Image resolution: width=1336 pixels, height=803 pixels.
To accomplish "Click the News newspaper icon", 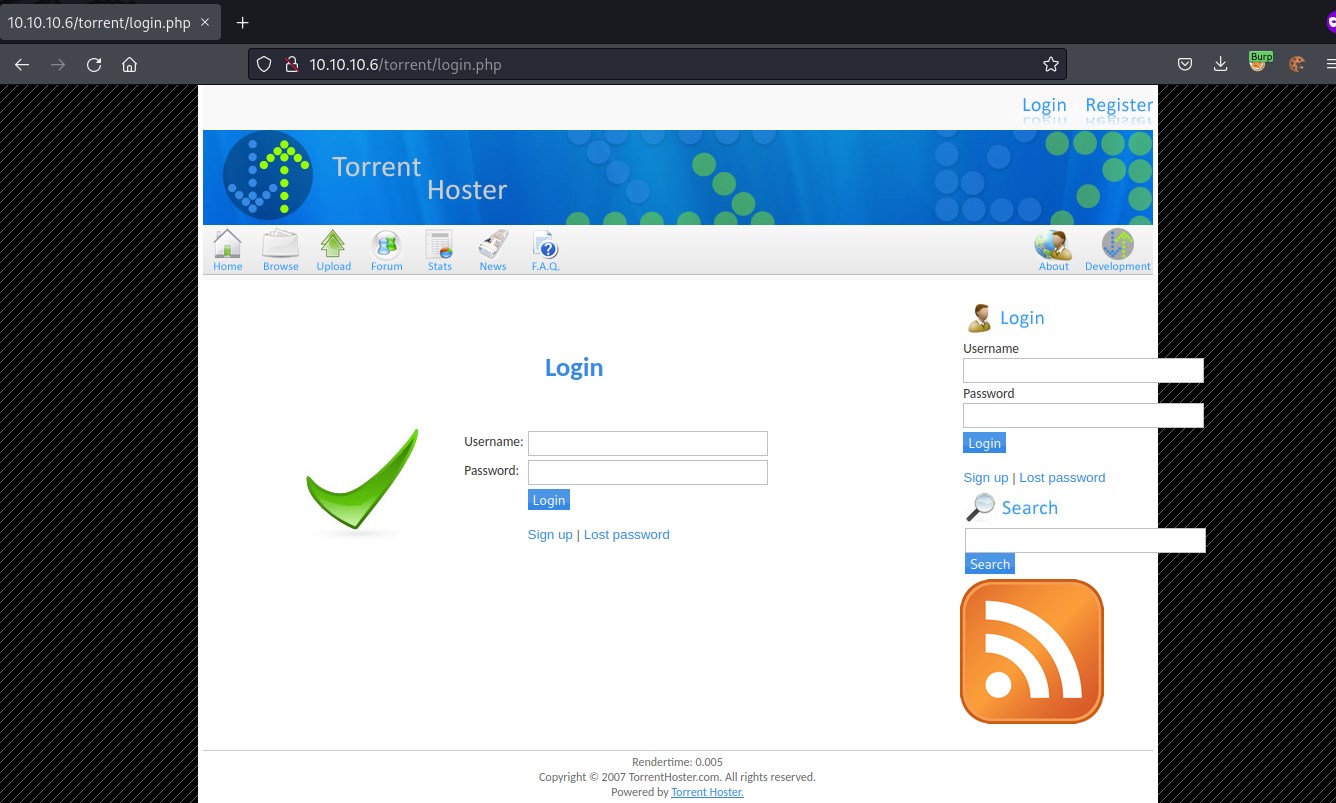I will click(492, 245).
